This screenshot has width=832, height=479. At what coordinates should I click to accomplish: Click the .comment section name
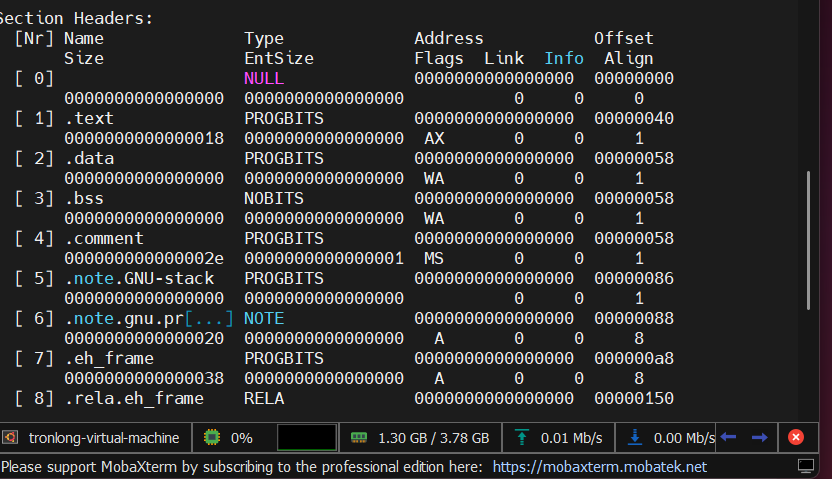(x=104, y=239)
